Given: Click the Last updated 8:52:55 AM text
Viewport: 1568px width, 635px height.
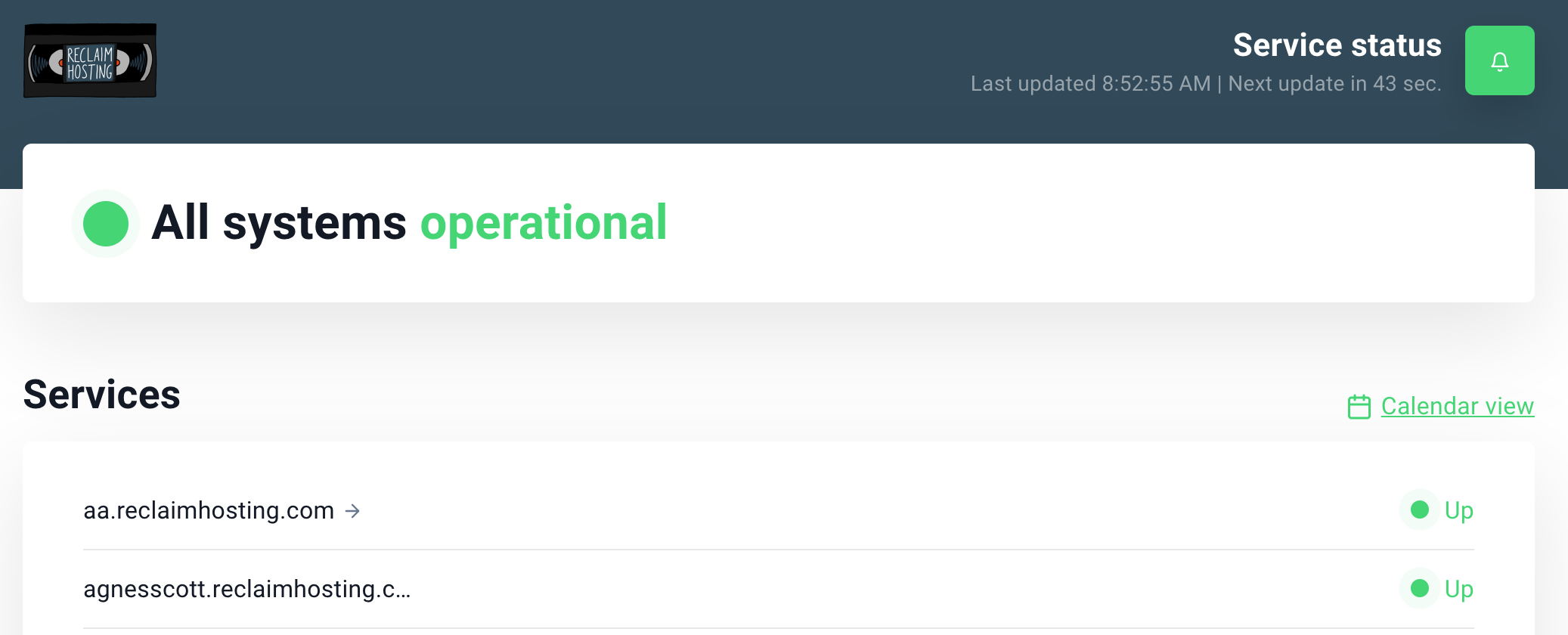Looking at the screenshot, I should [x=1090, y=83].
